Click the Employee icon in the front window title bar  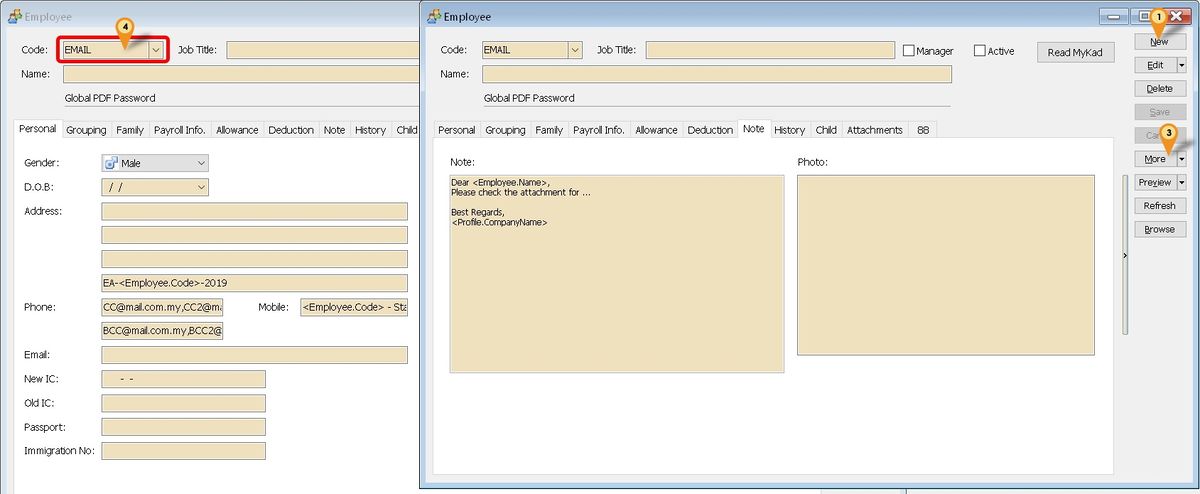(x=433, y=17)
